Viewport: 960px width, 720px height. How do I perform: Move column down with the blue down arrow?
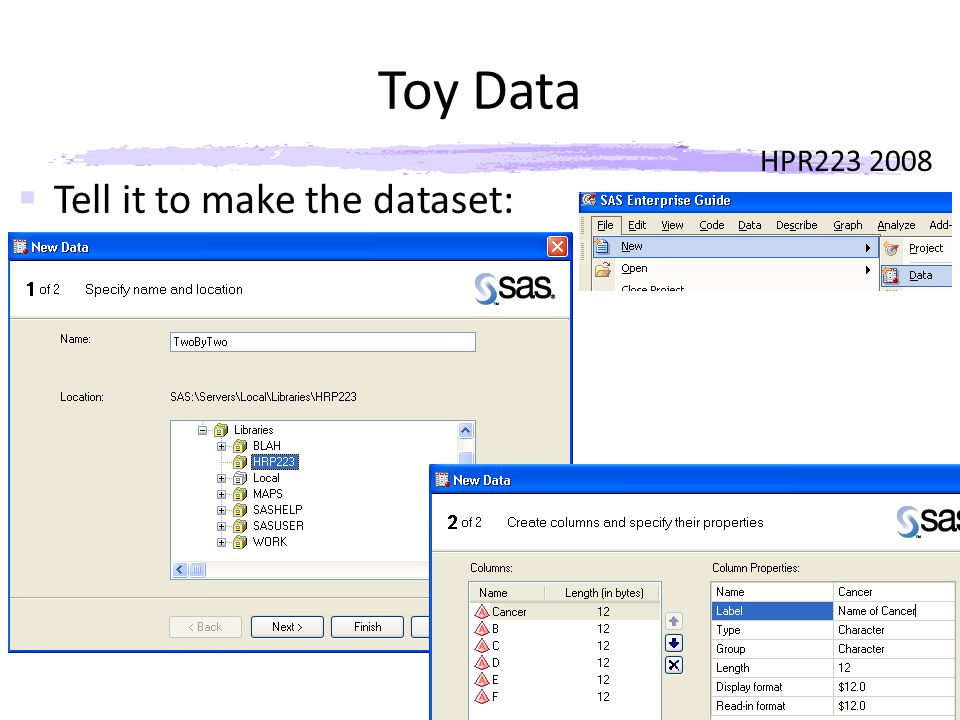[673, 643]
